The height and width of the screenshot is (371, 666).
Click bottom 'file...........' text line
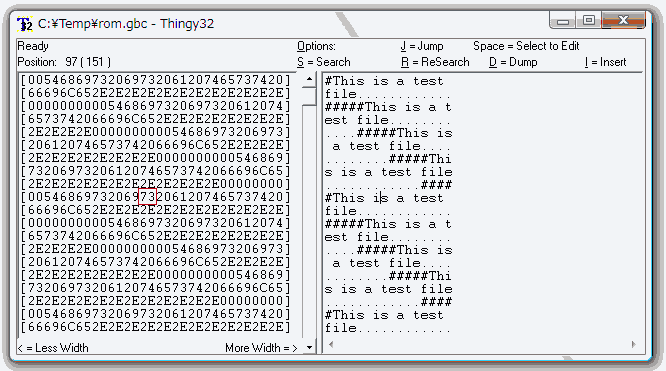point(388,328)
